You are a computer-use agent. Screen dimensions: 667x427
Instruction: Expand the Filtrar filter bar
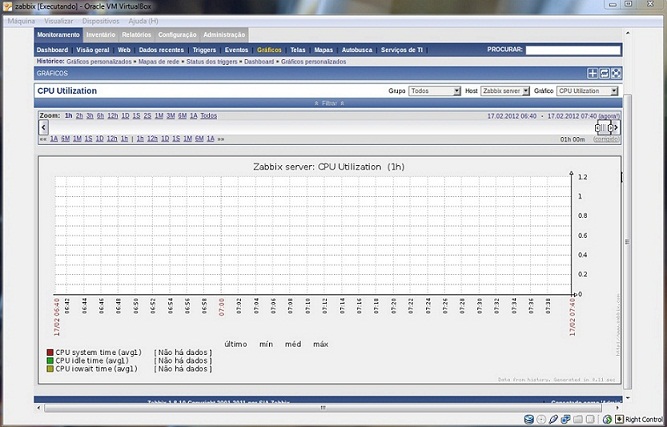coord(329,103)
